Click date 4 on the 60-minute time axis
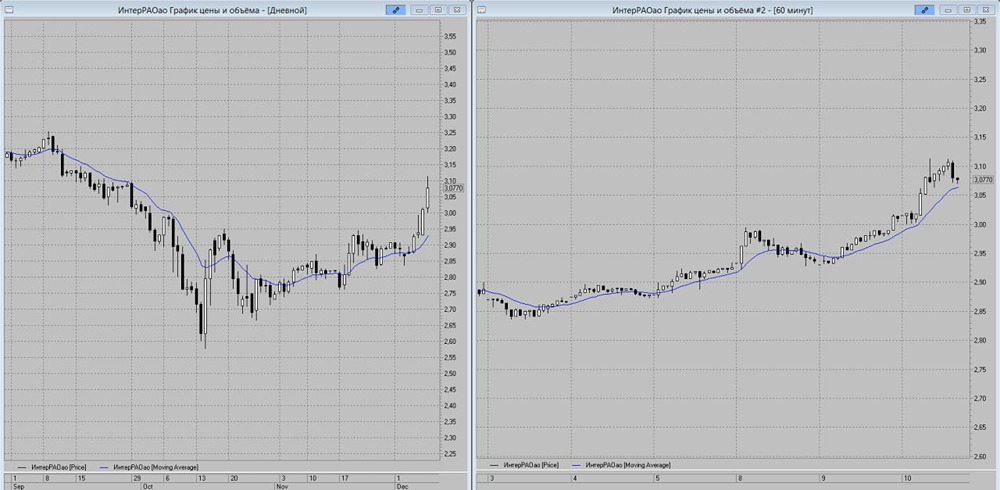This screenshot has width=1000, height=490. click(575, 478)
